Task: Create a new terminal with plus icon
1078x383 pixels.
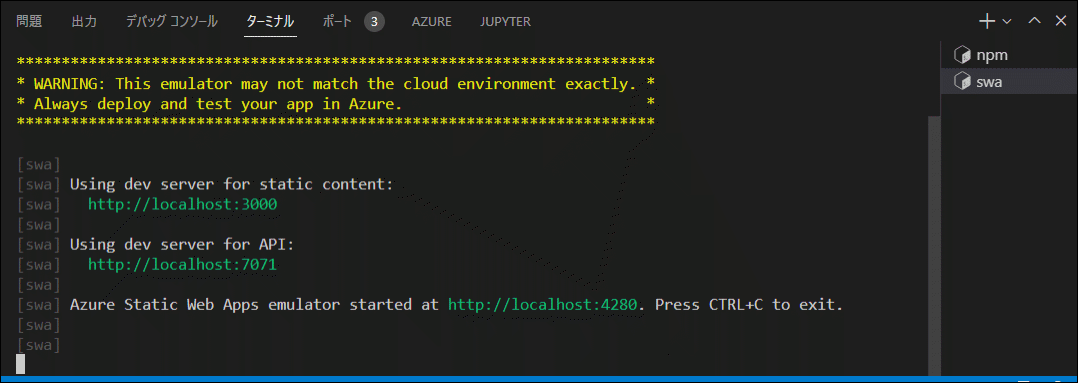Action: click(987, 21)
